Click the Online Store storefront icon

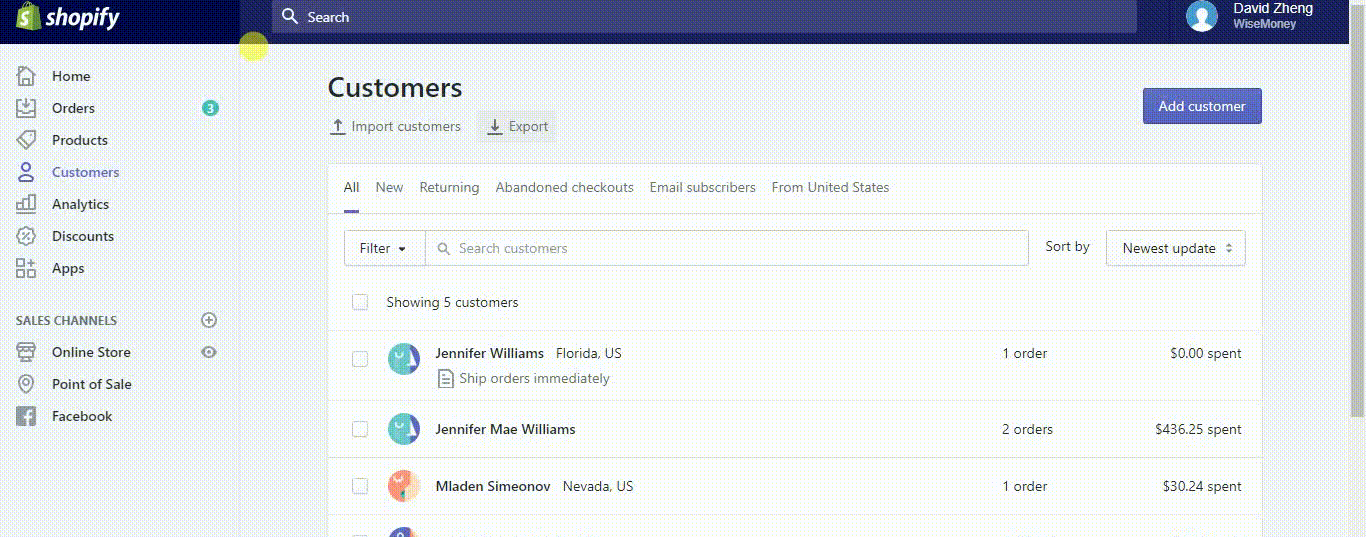tap(26, 352)
